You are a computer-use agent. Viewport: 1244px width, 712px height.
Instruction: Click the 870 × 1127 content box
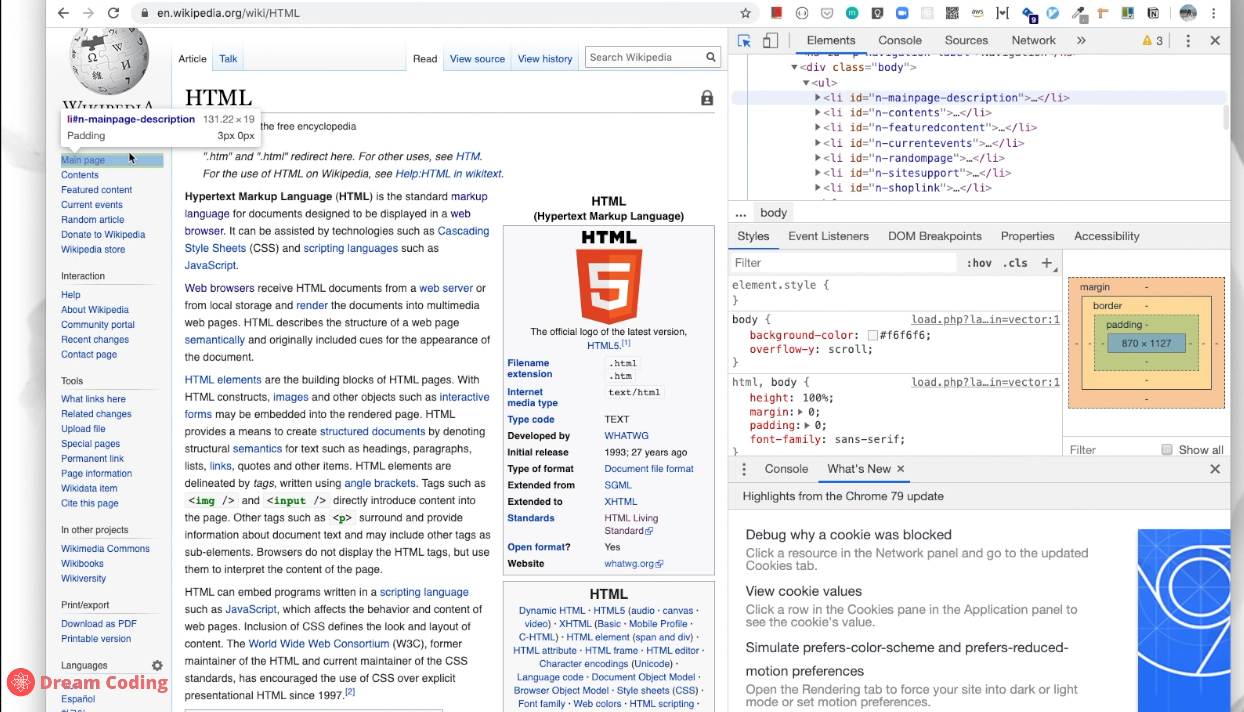[x=1146, y=343]
